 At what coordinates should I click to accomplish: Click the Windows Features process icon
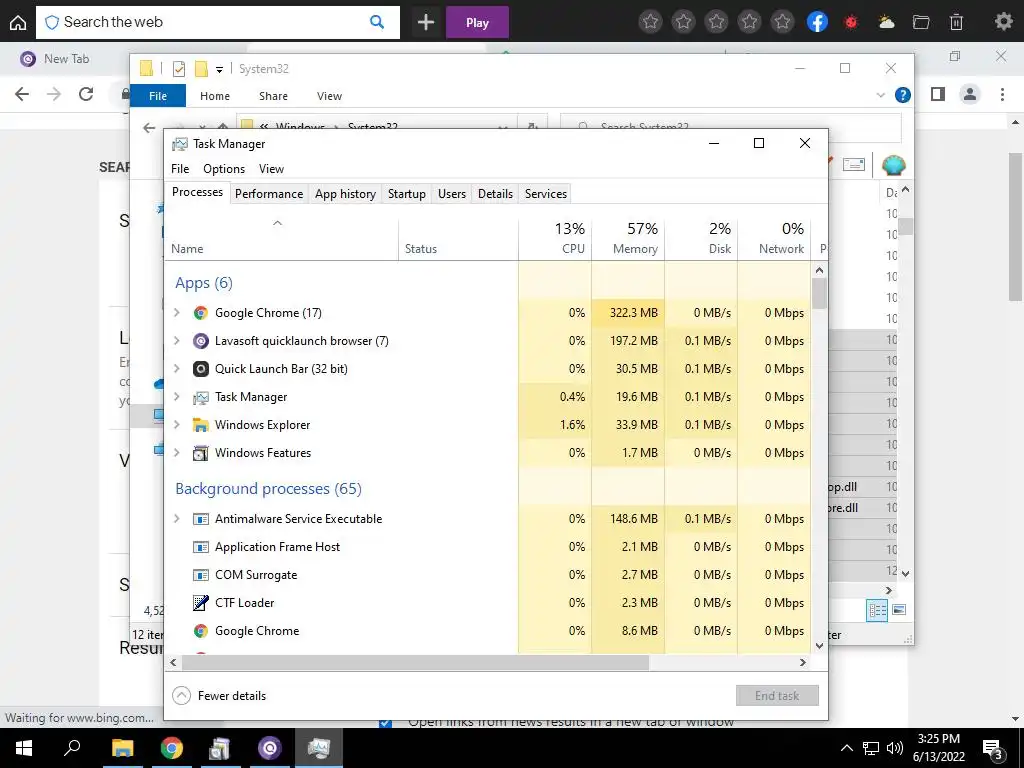(x=200, y=453)
